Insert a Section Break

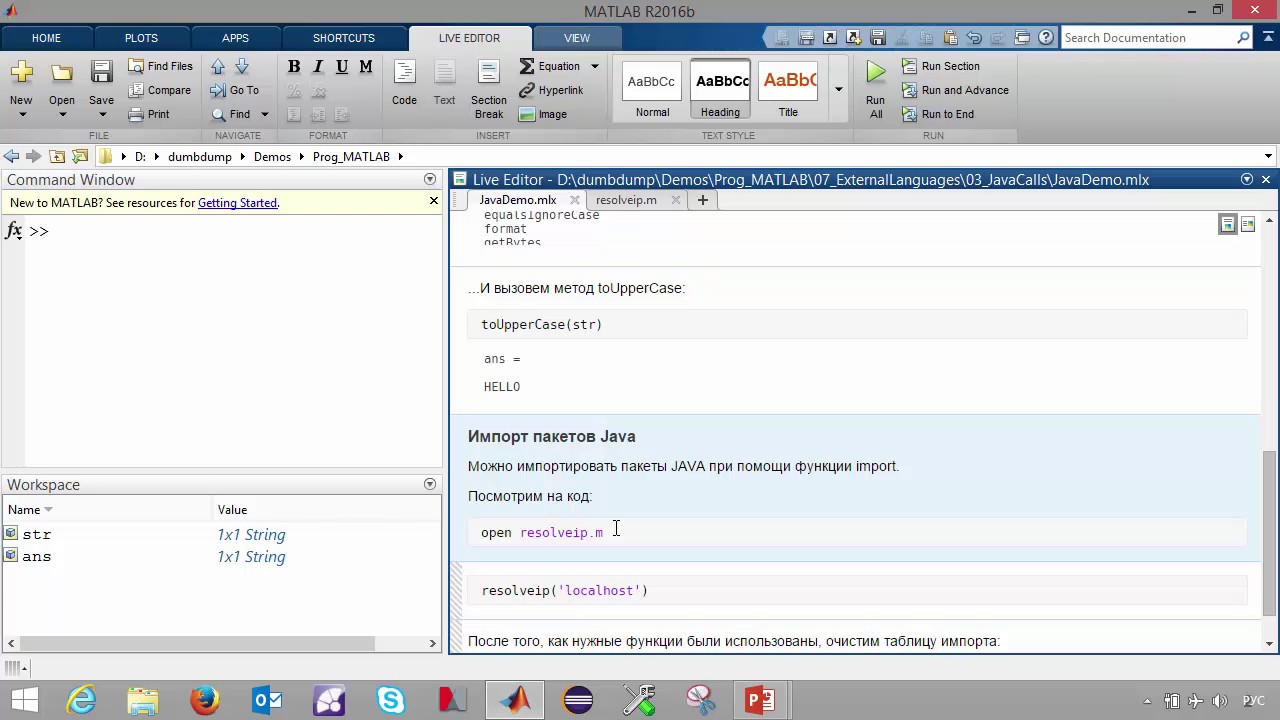[488, 88]
